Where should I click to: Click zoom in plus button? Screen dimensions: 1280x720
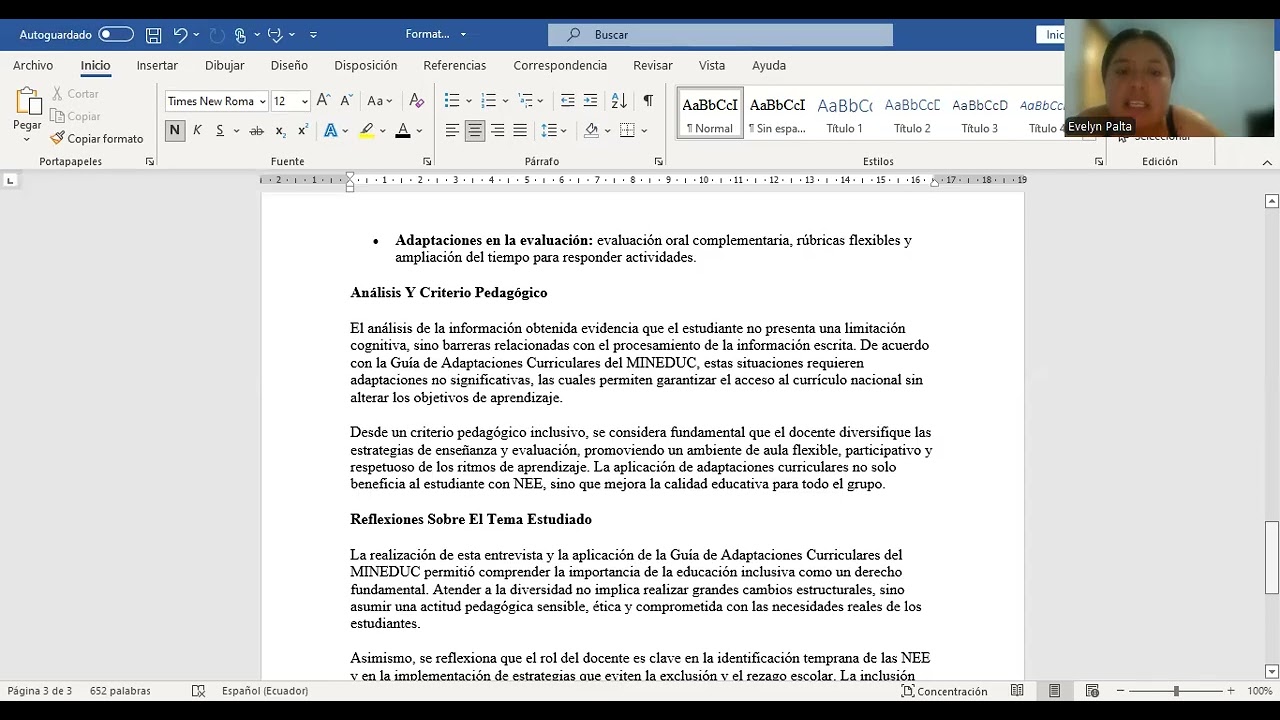(1230, 691)
